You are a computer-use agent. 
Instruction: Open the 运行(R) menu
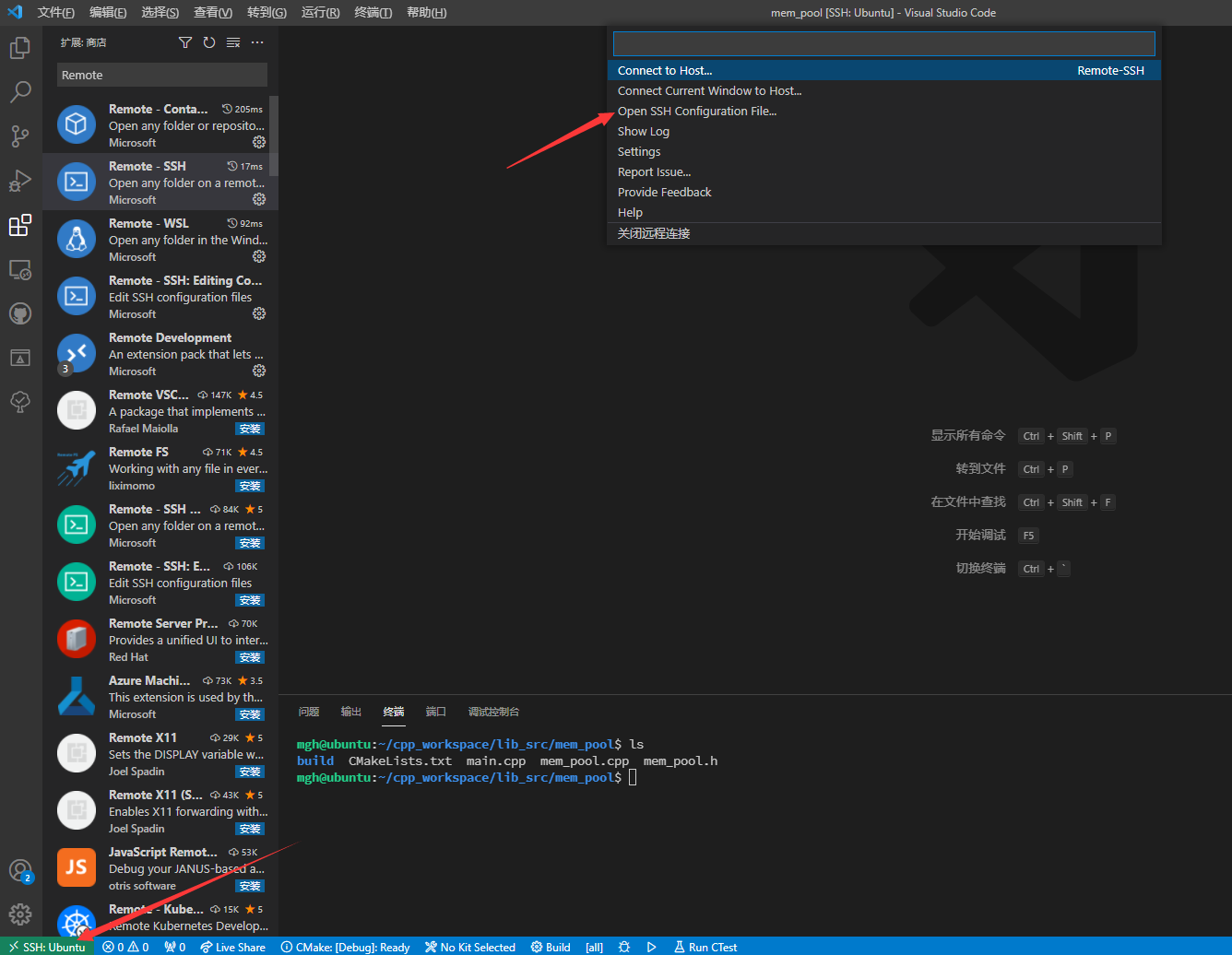click(320, 12)
